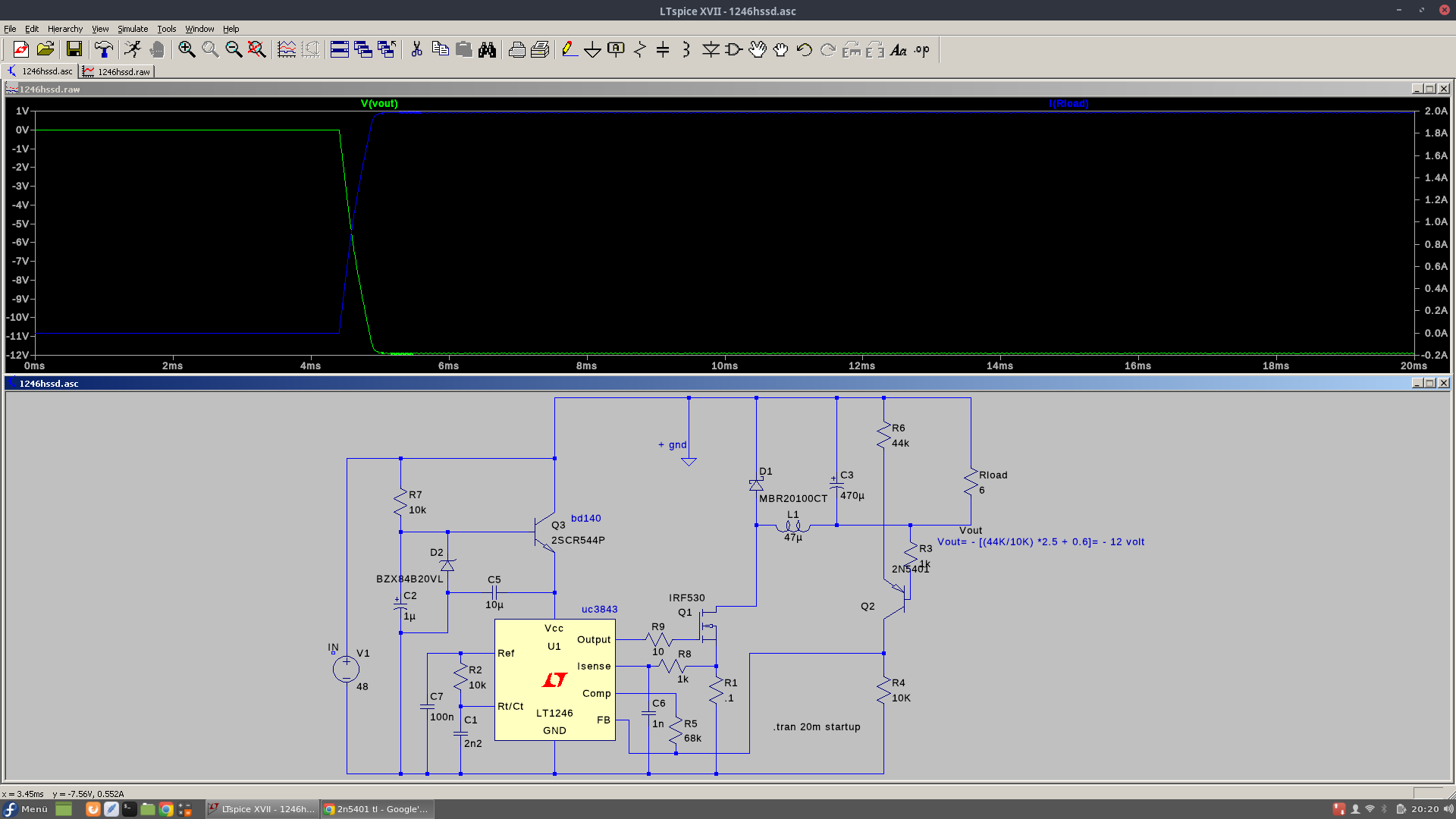Select the Draw Wire pencil tool
The width and height of the screenshot is (1456, 819).
click(570, 49)
